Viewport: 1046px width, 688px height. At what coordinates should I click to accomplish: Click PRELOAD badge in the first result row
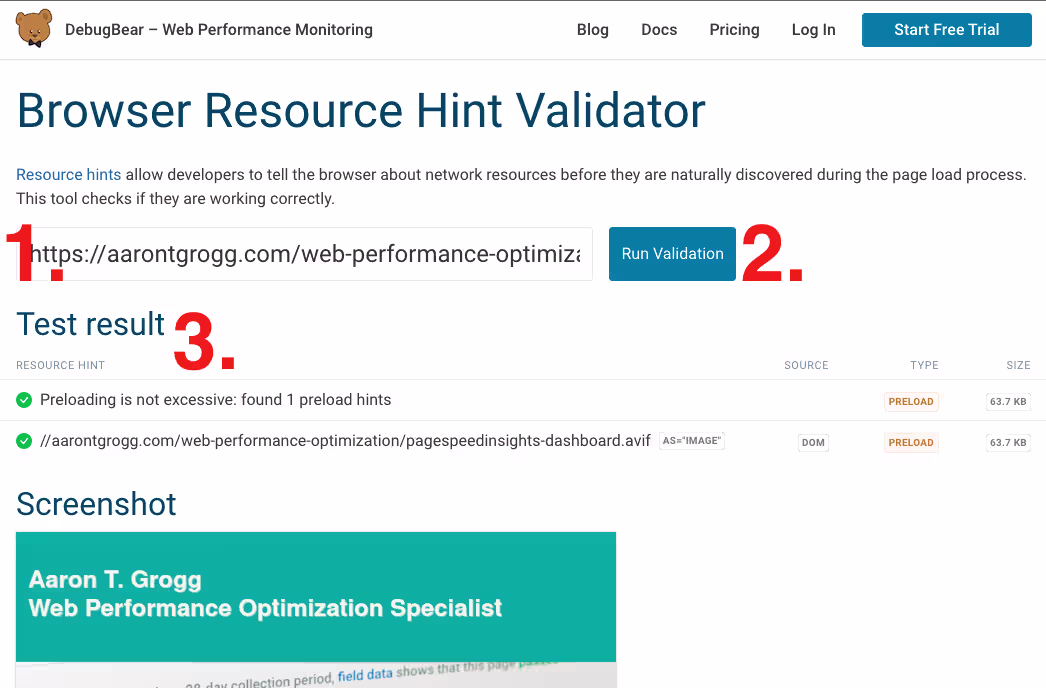[911, 402]
